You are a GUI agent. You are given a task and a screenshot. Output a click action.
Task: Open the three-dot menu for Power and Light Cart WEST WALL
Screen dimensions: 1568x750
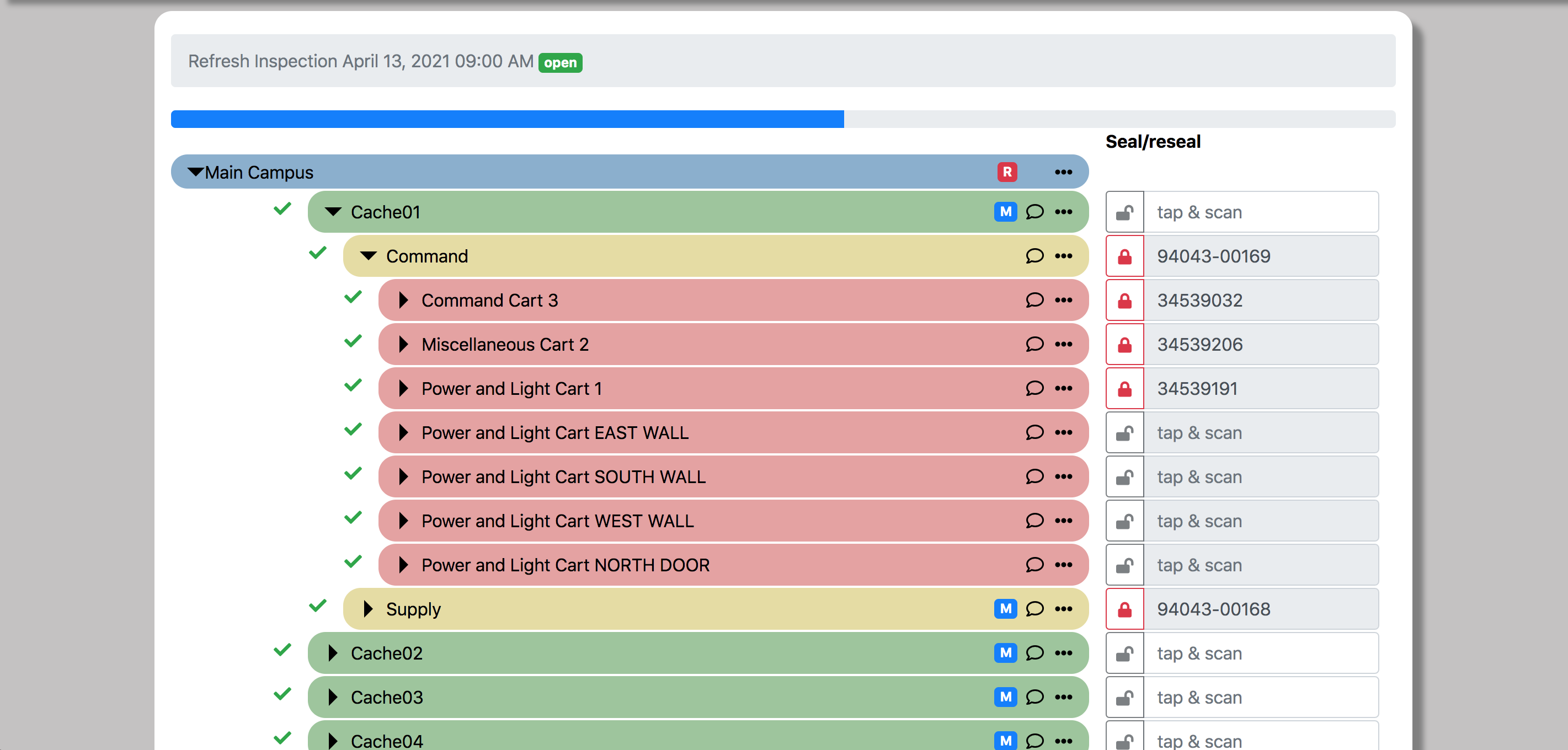pyautogui.click(x=1063, y=521)
